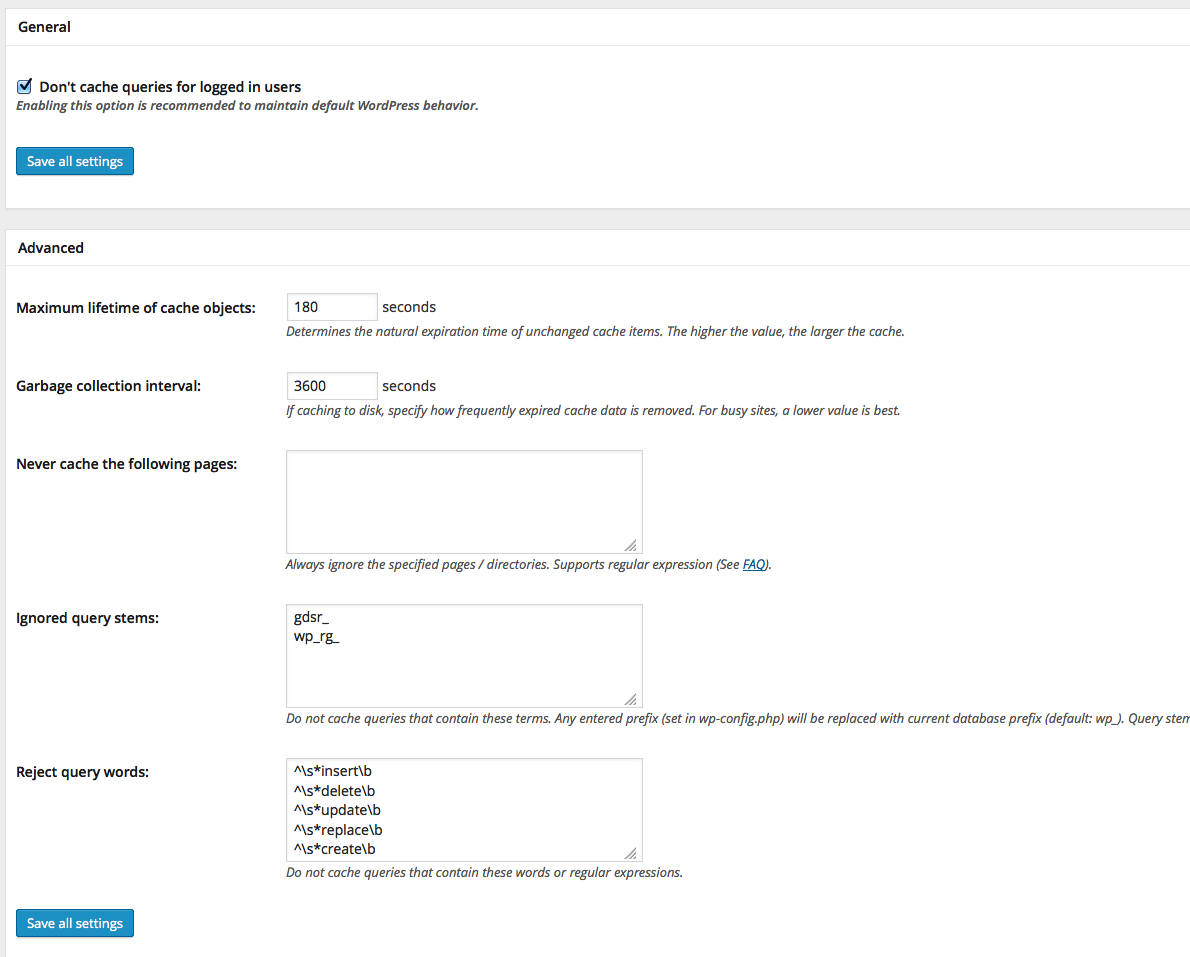Click 'Do not cache queries that contain these terms' text

[738, 719]
